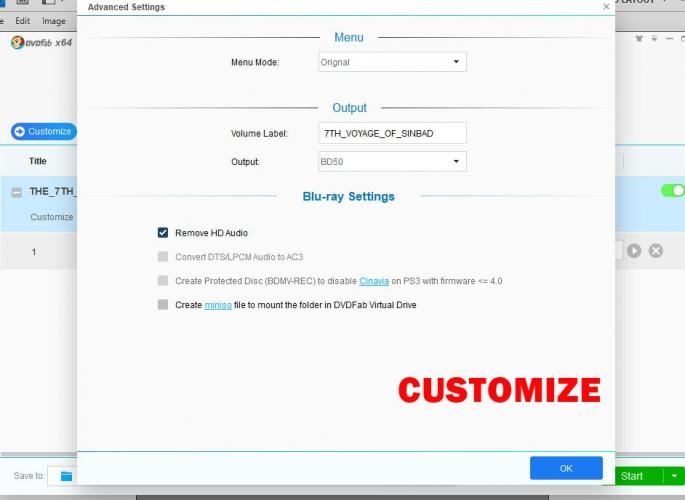Click DVDFab window minimize icon
This screenshot has height=500, width=685.
[669, 38]
